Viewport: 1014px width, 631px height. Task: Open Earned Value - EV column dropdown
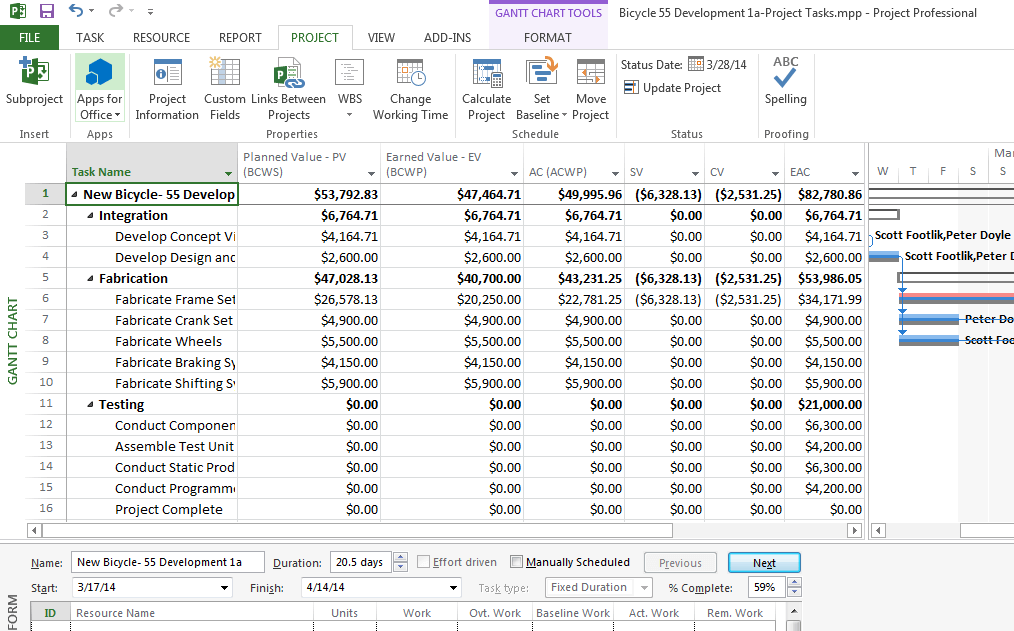pyautogui.click(x=514, y=173)
